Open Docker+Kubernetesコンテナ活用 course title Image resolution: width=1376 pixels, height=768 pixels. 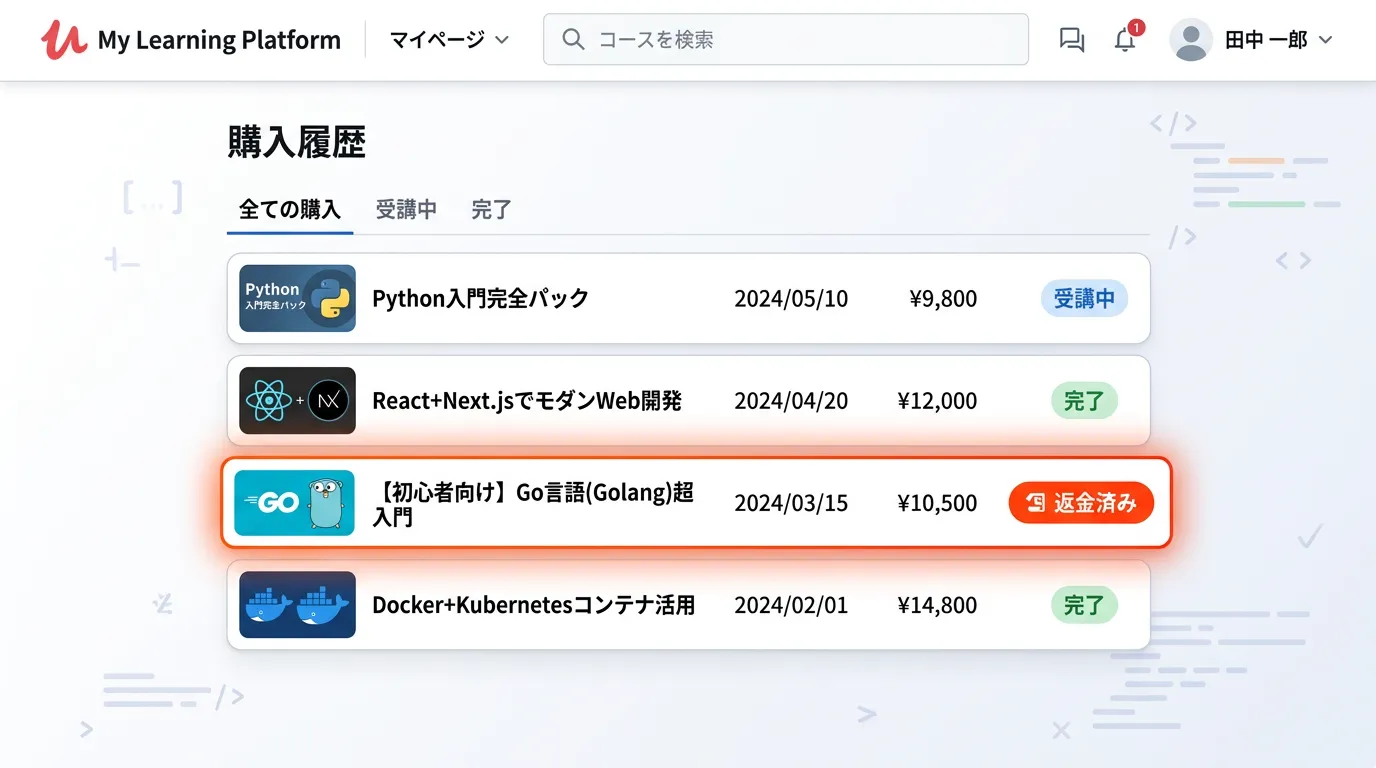(533, 605)
